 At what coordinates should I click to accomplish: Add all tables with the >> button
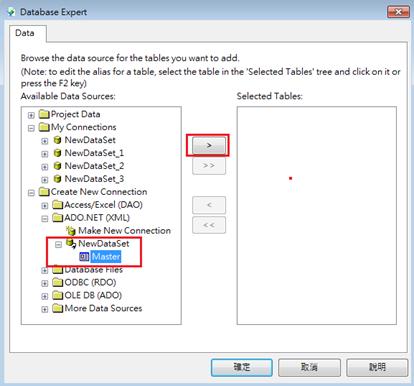(209, 166)
